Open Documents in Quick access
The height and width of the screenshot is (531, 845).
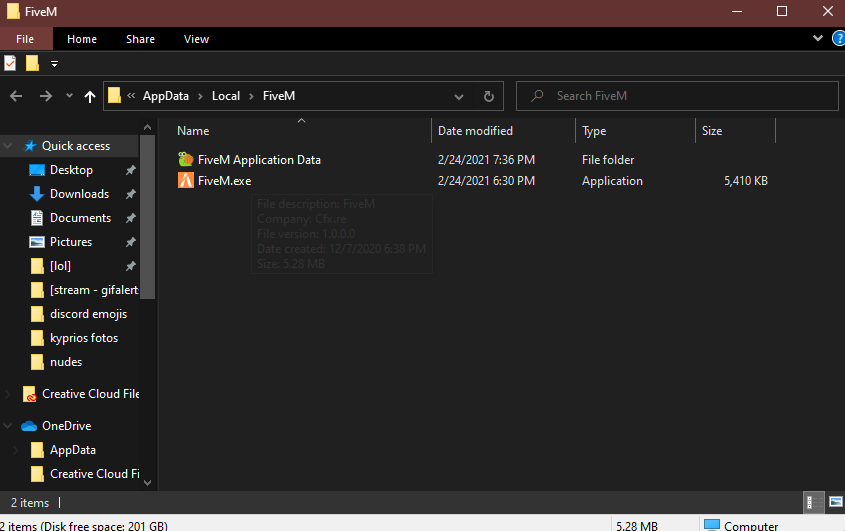pyautogui.click(x=80, y=218)
